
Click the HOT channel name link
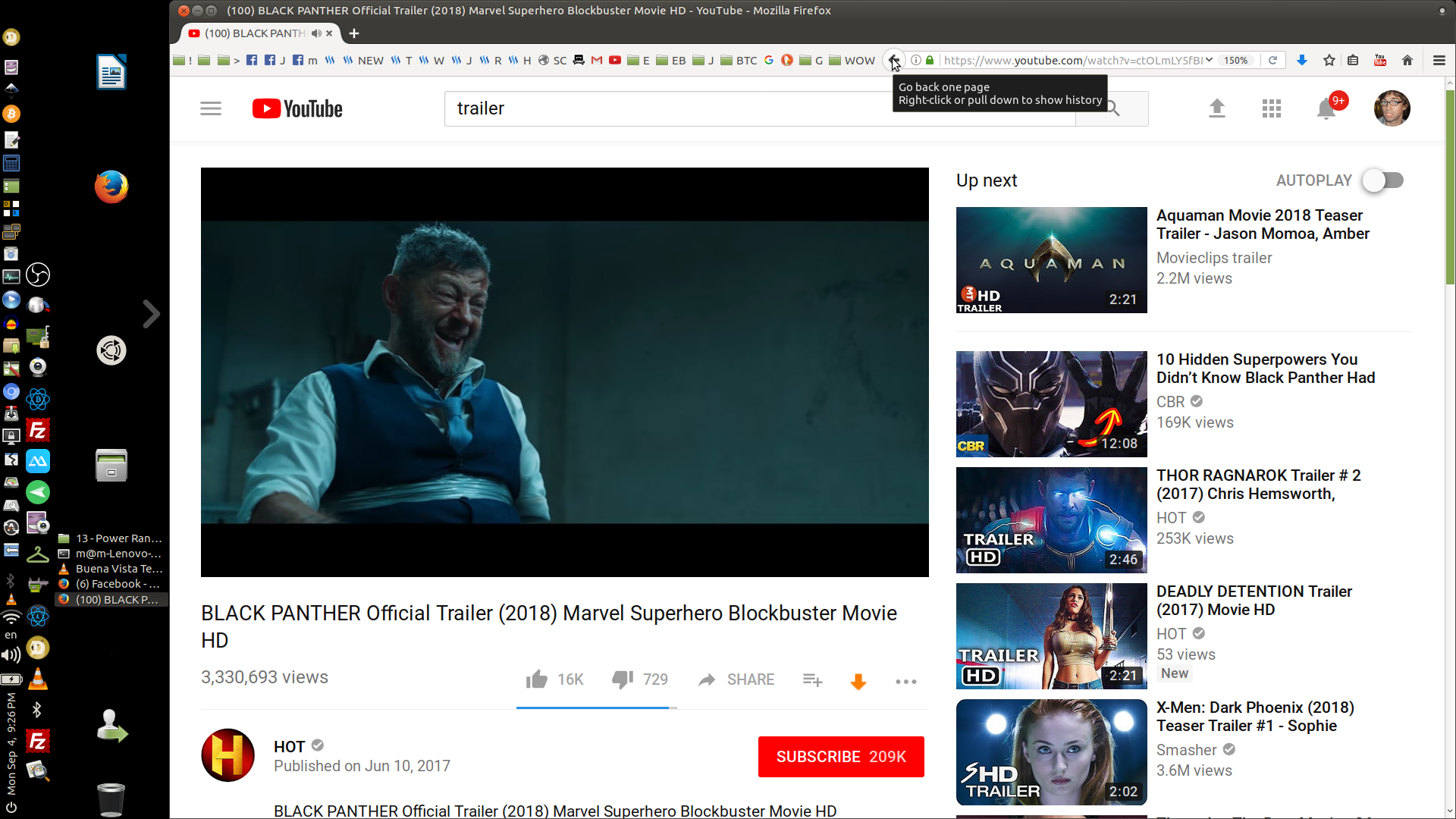pos(289,747)
